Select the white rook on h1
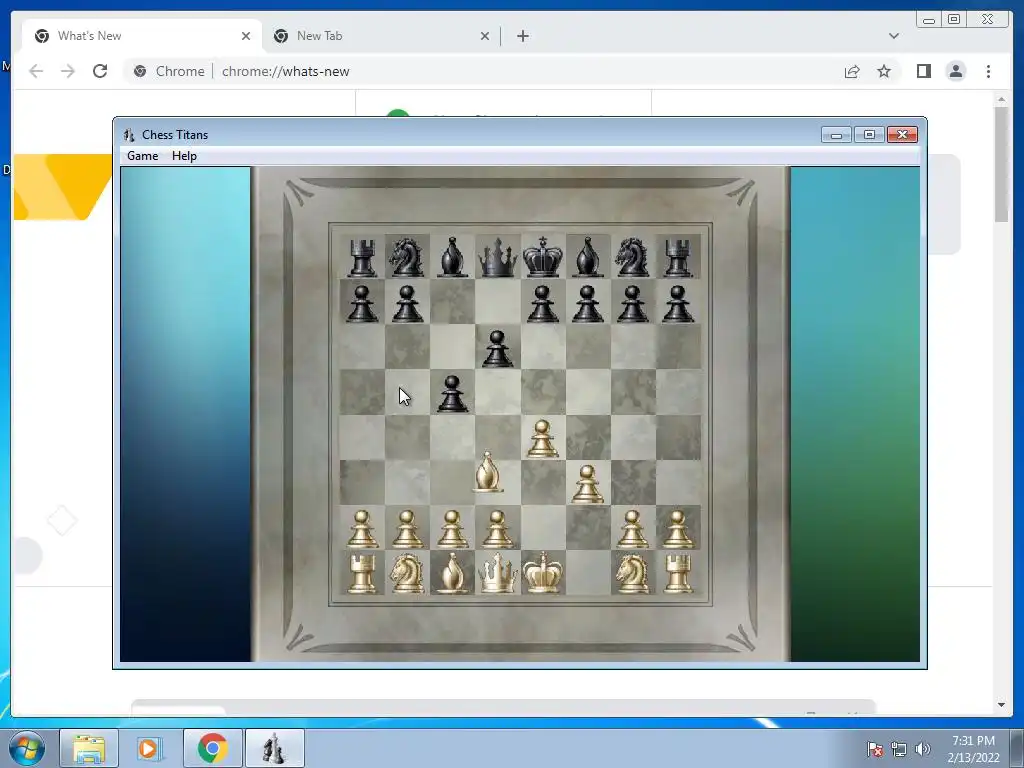 click(678, 573)
